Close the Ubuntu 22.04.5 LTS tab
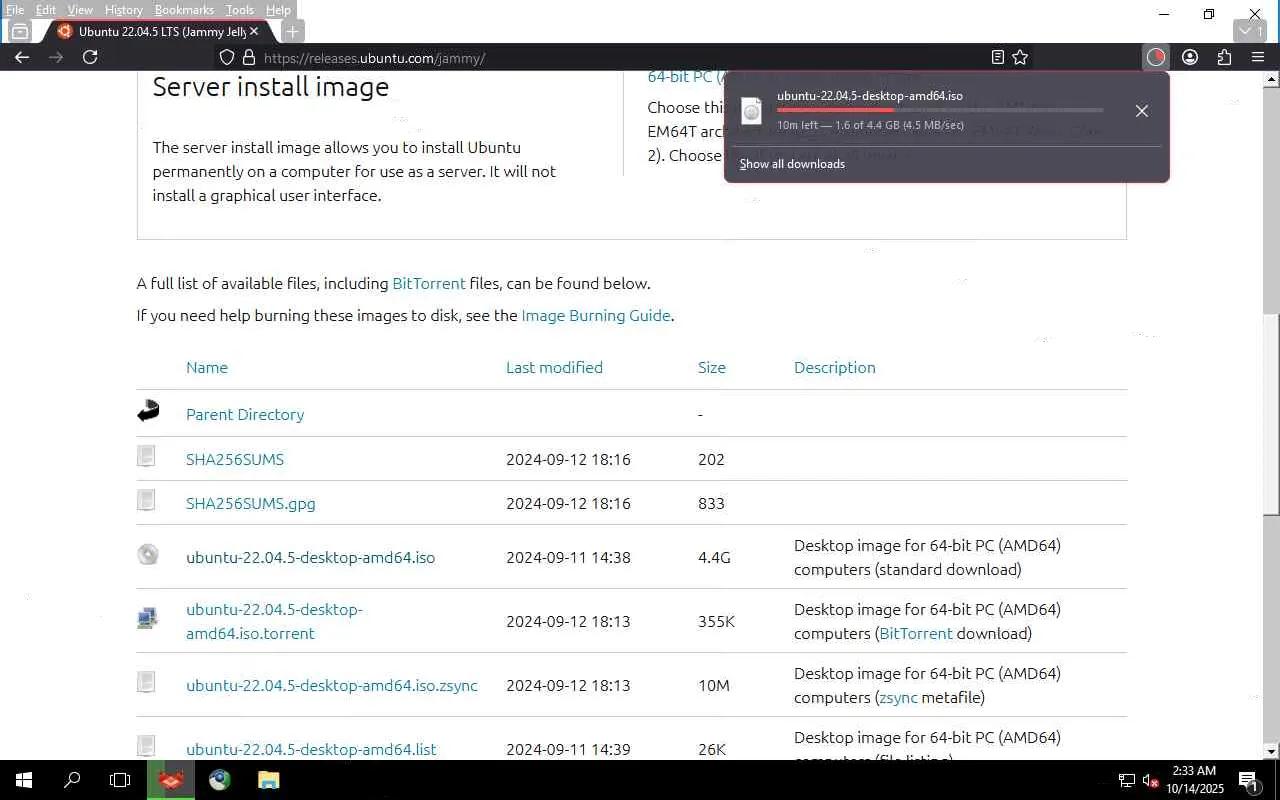 coord(254,31)
